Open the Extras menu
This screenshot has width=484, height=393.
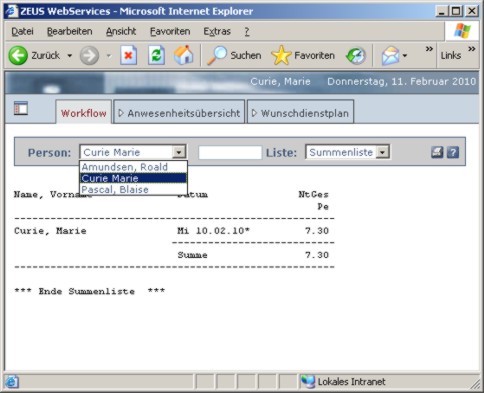pyautogui.click(x=217, y=32)
